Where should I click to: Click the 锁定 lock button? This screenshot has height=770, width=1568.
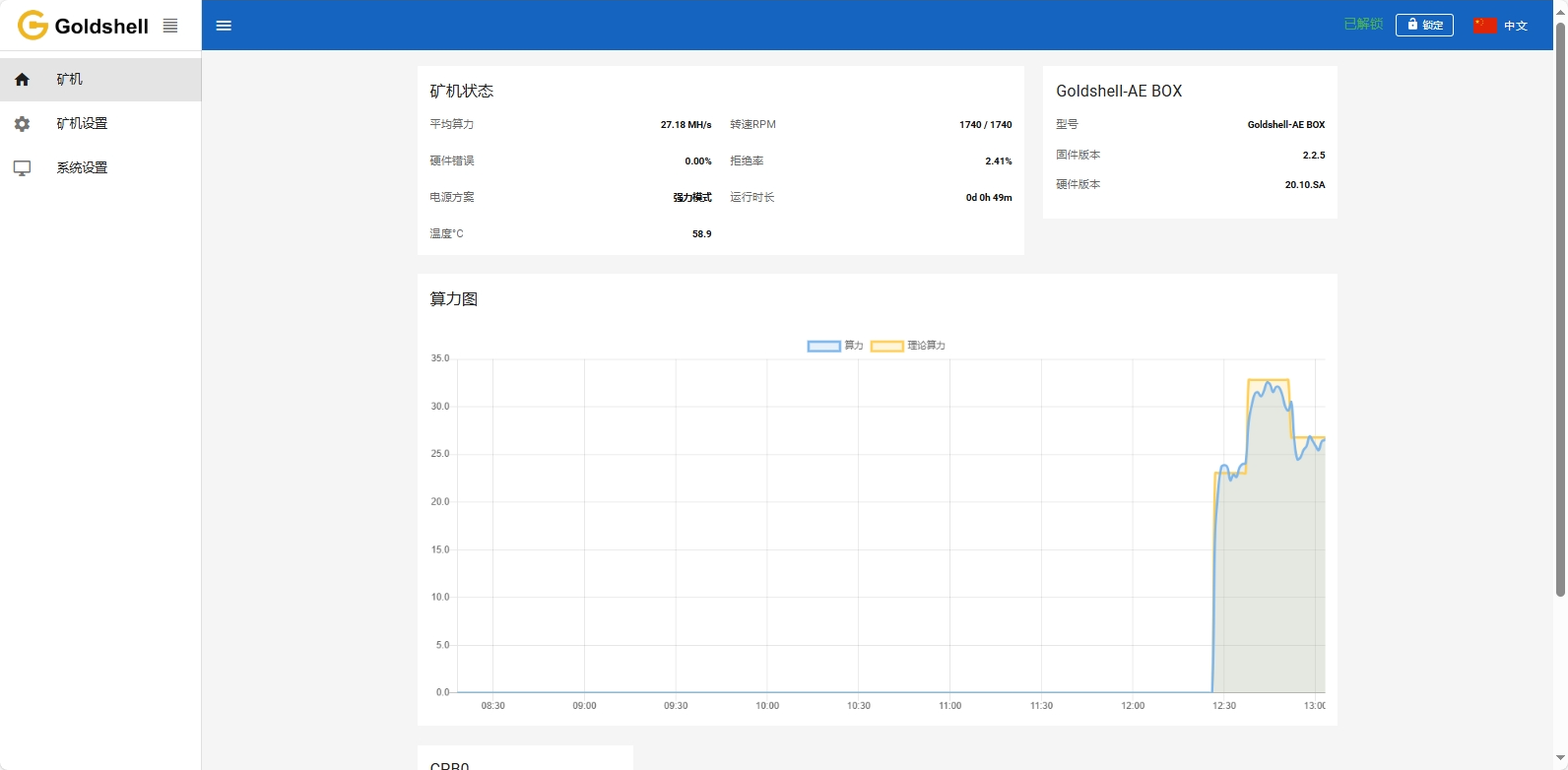[1424, 25]
